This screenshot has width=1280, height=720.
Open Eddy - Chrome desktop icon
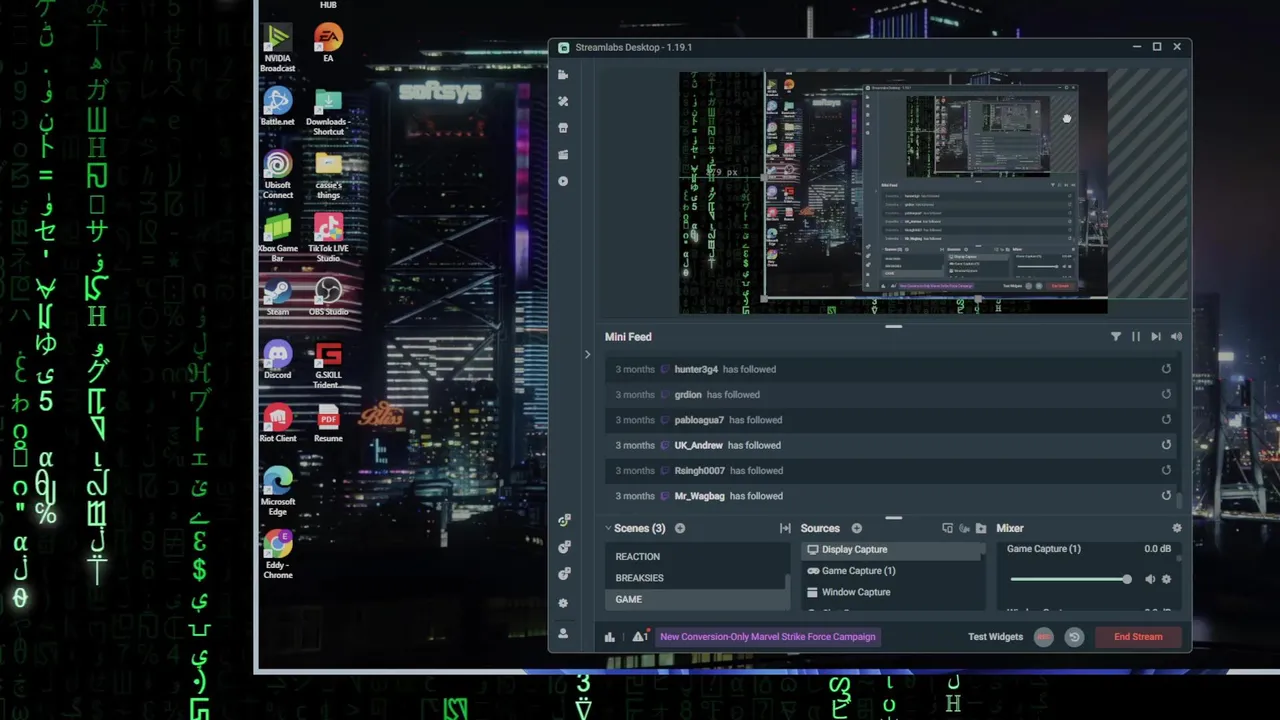coord(277,555)
